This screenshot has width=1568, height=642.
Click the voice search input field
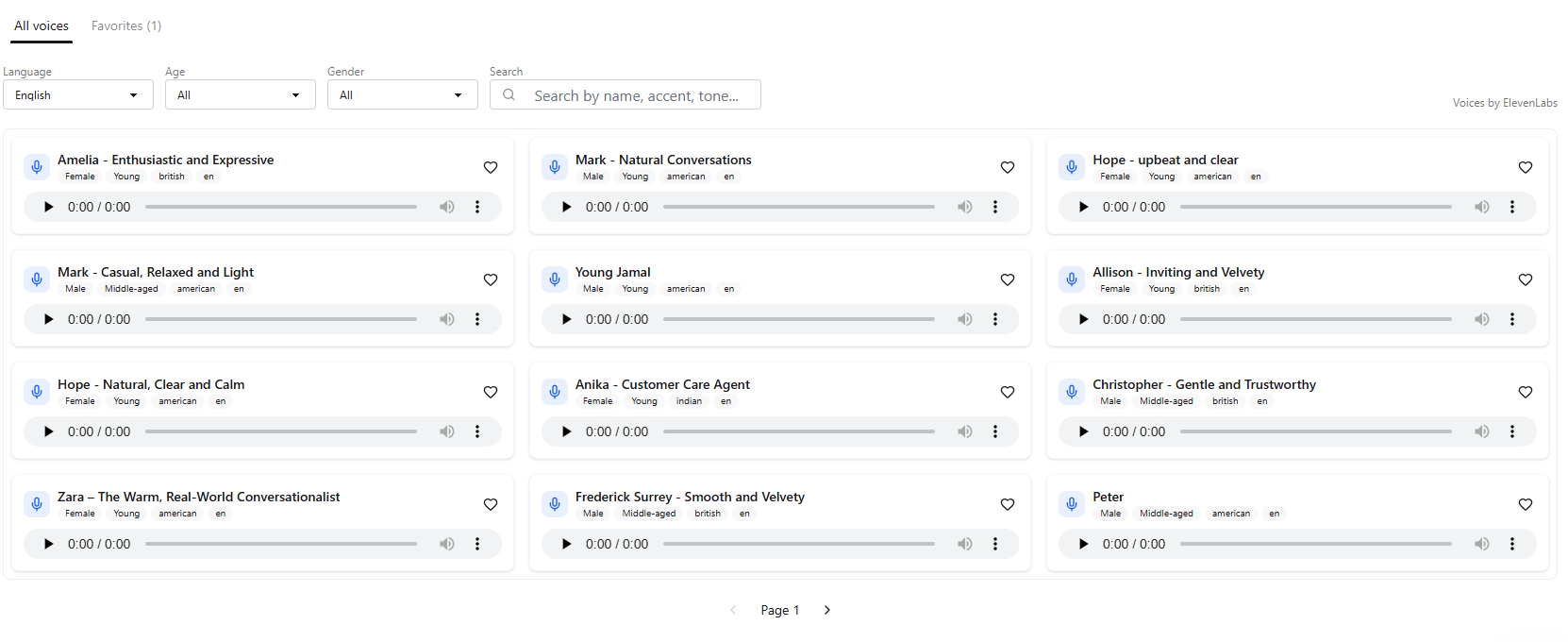[636, 95]
